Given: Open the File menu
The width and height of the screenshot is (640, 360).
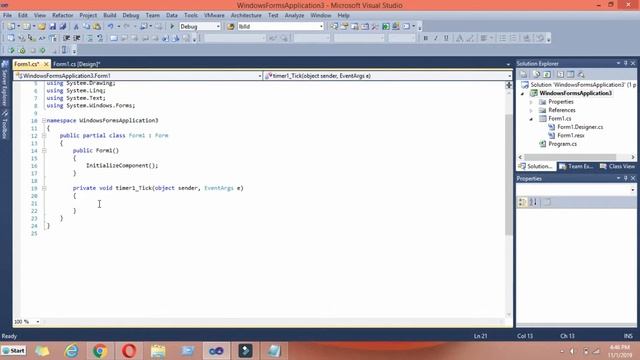Looking at the screenshot, I should (7, 15).
